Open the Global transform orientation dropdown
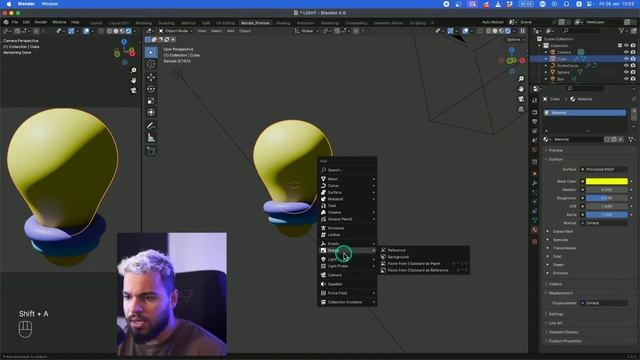 (307, 31)
